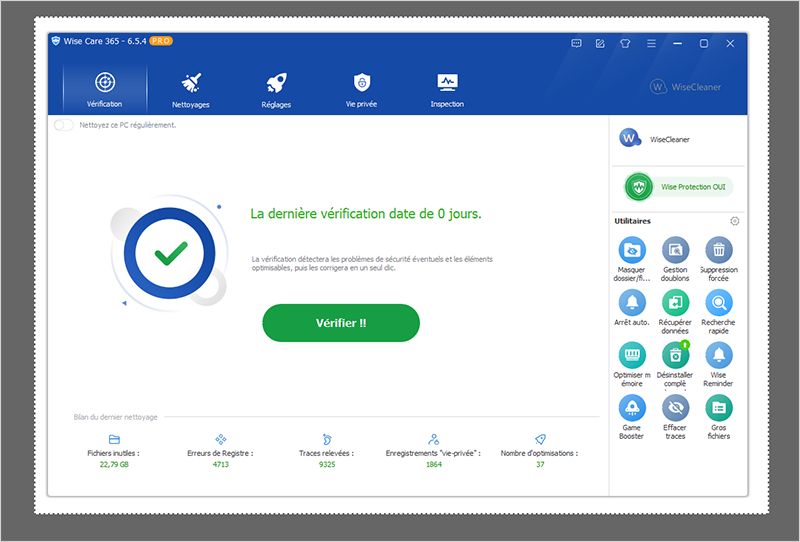This screenshot has height=542, width=800.
Task: Open the Gros fichiers utility
Action: pyautogui.click(x=718, y=417)
